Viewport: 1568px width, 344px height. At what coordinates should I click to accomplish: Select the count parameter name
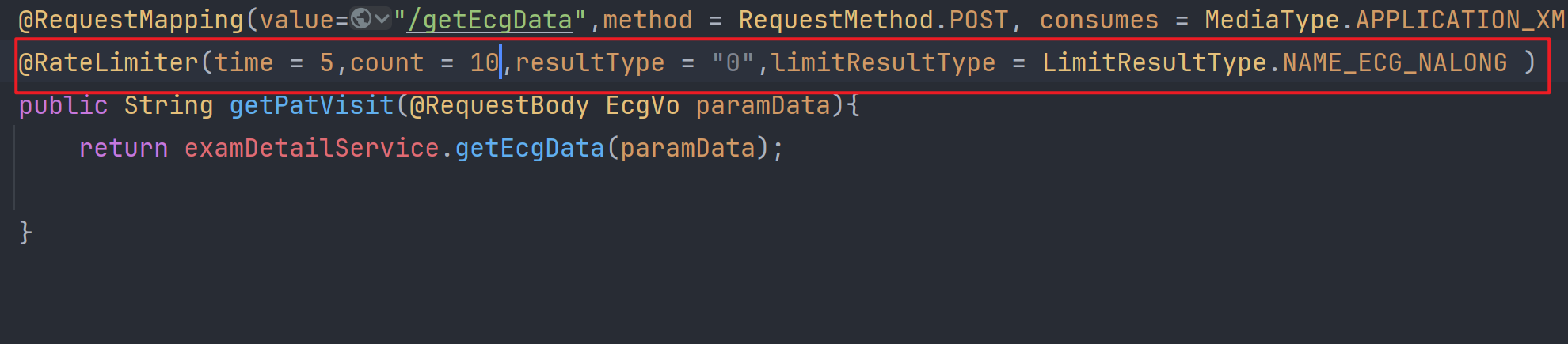[x=387, y=63]
